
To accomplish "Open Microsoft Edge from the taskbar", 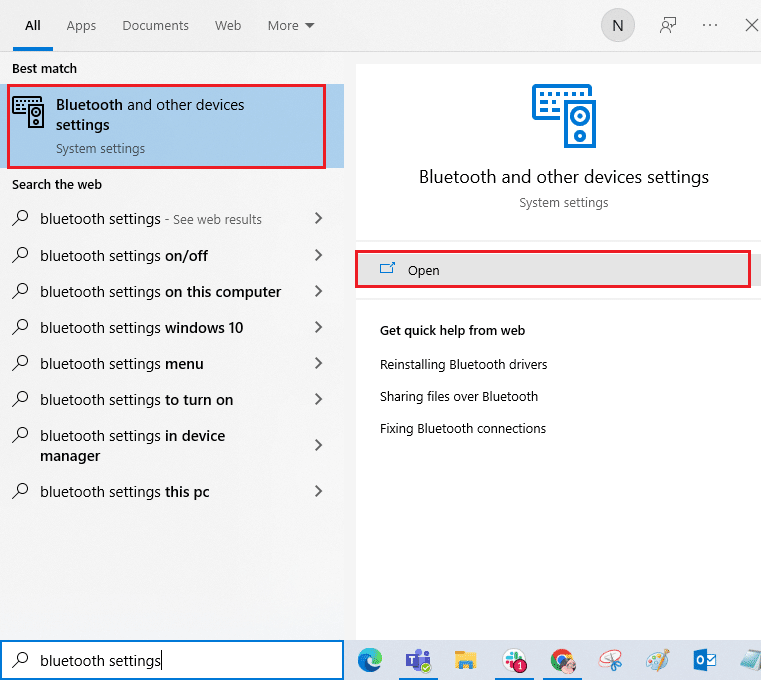I will (370, 660).
